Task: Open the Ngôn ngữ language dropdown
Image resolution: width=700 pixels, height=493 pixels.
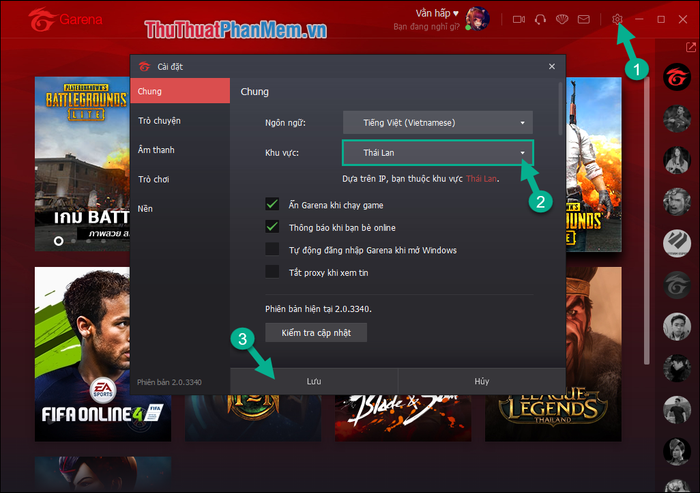Action: click(438, 122)
